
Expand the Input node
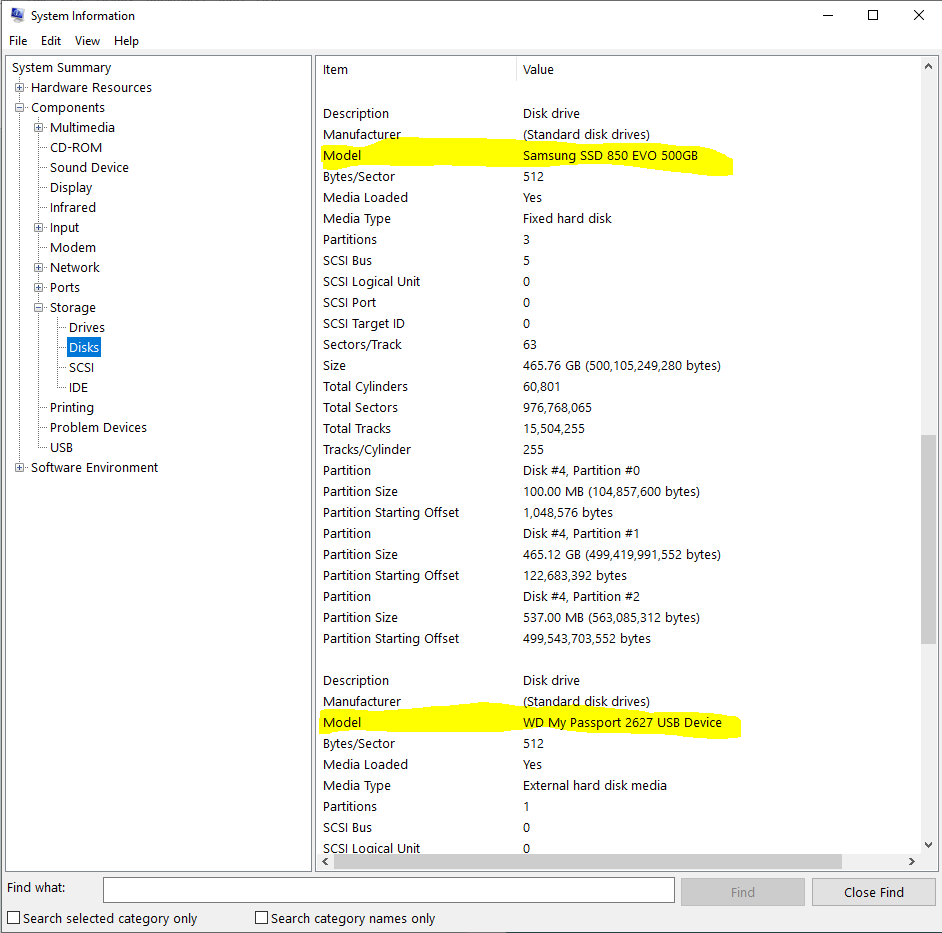(x=39, y=228)
